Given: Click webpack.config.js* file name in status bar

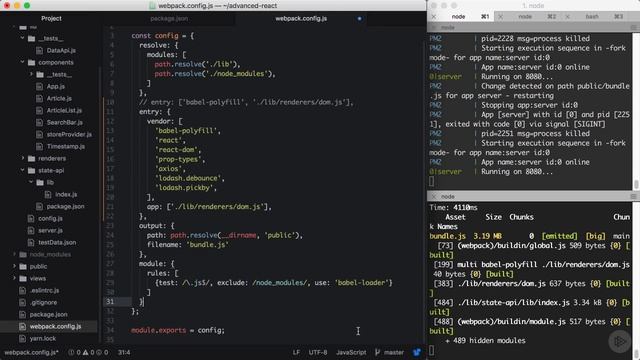Looking at the screenshot, I should pyautogui.click(x=31, y=352).
